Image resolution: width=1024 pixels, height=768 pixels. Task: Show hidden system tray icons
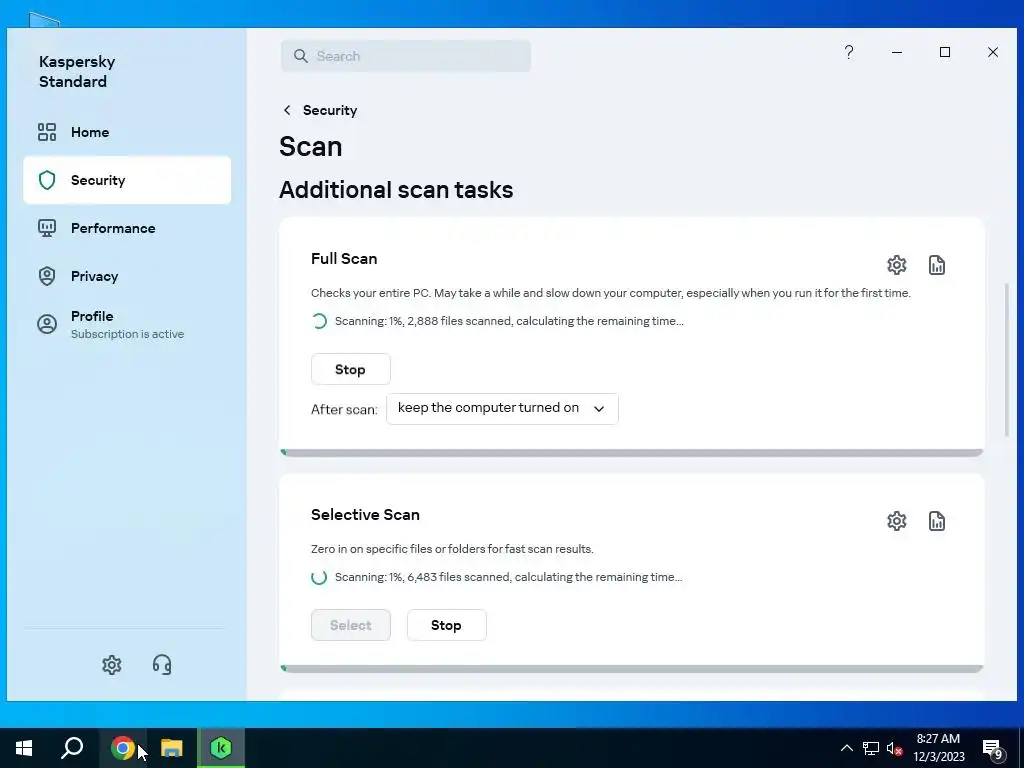click(846, 748)
